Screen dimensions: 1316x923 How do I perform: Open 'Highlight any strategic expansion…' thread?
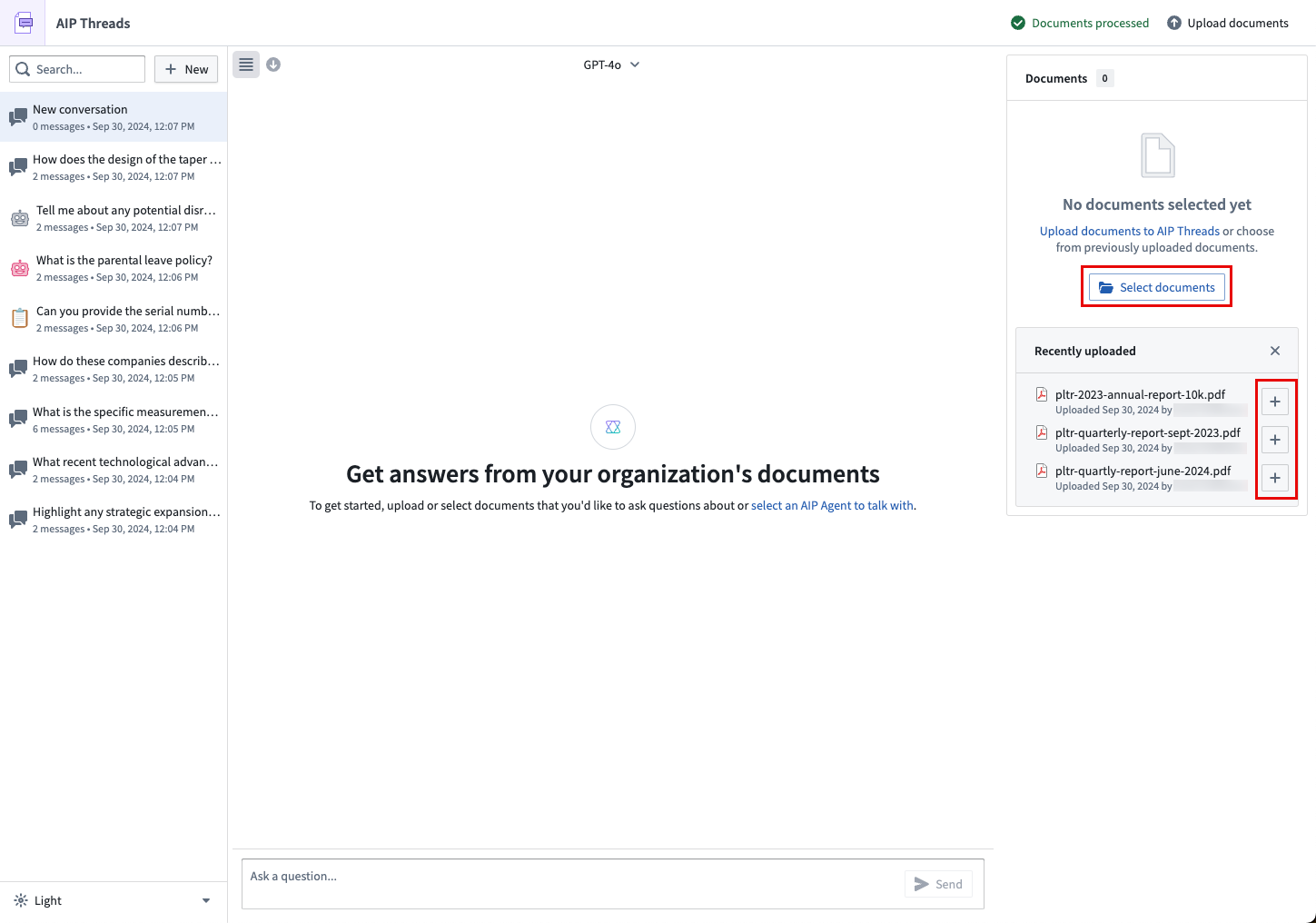click(114, 520)
